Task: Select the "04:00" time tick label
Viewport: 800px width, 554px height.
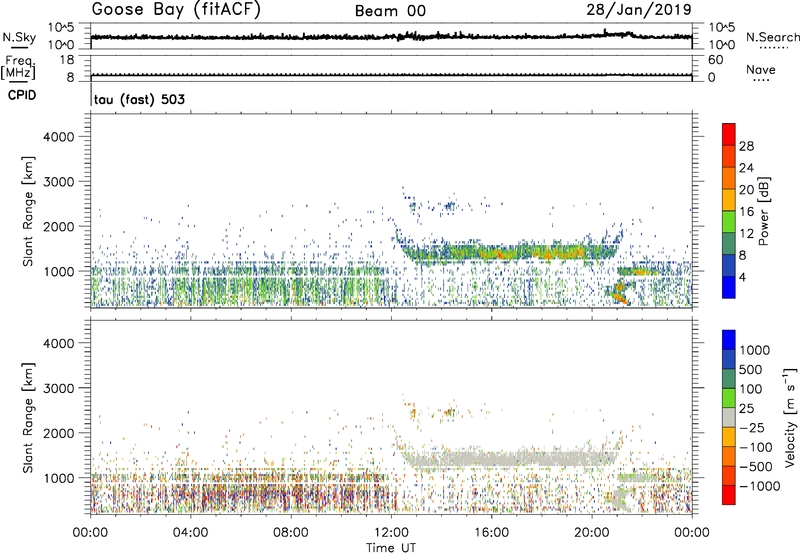Action: (x=191, y=533)
